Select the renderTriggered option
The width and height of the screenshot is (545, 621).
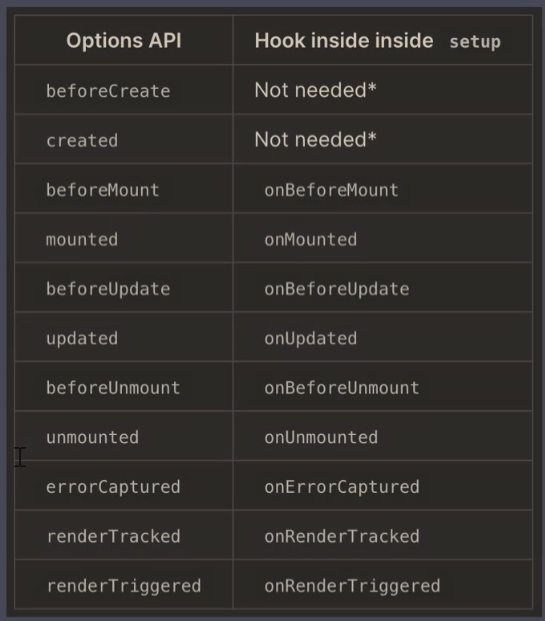click(x=124, y=586)
